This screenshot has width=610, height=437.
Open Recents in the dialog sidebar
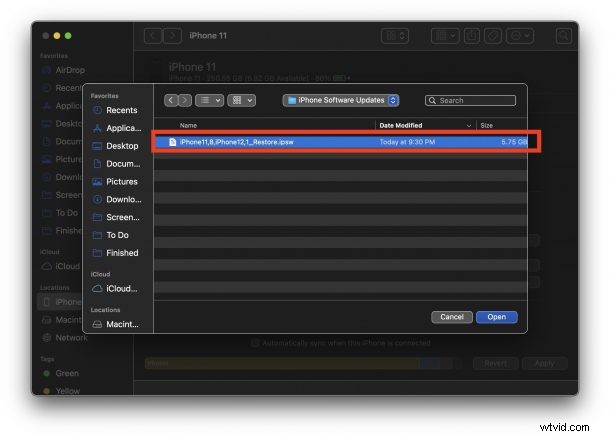[x=121, y=110]
